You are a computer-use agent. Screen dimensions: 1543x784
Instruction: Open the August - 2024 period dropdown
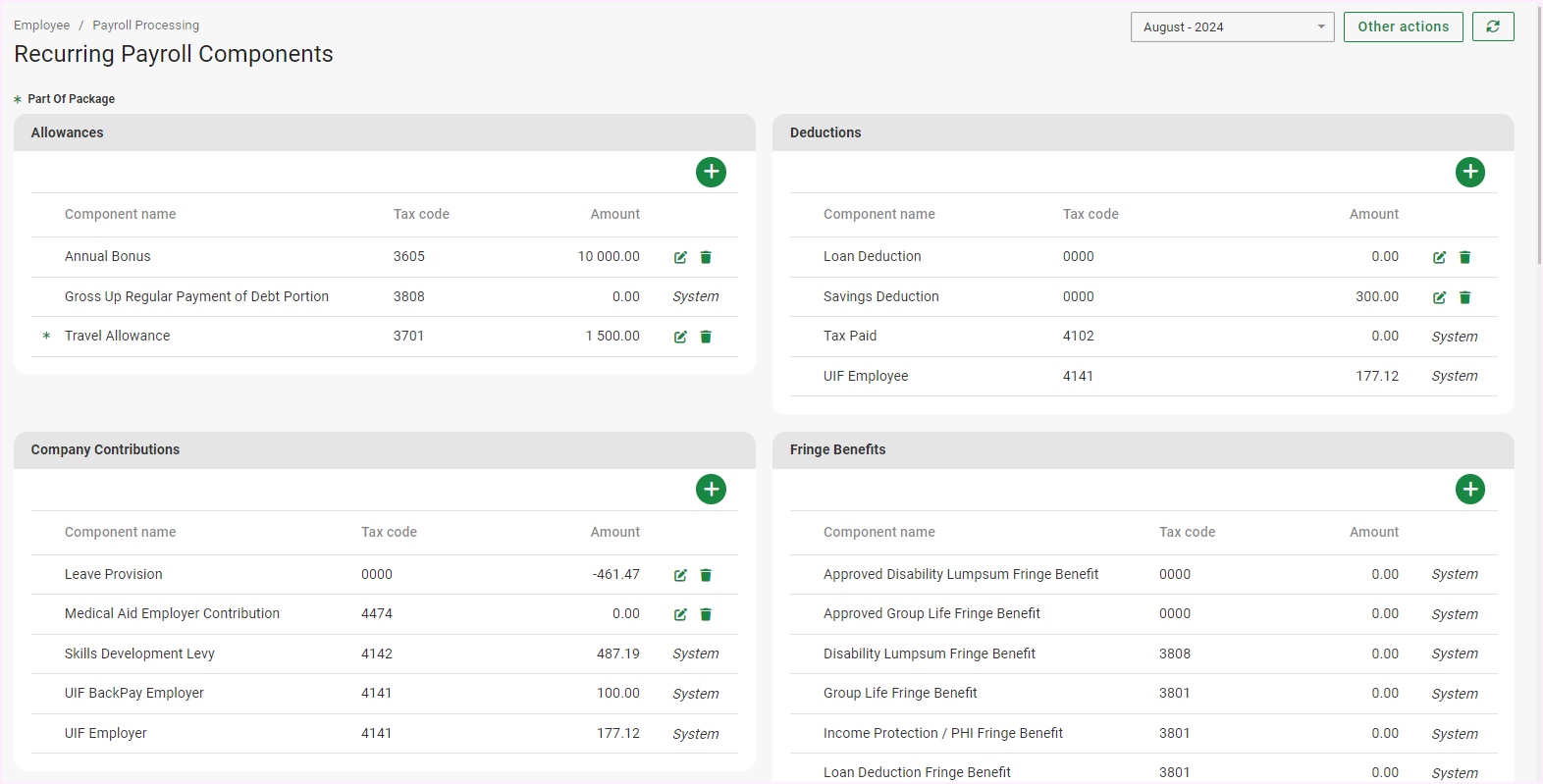click(x=1232, y=26)
